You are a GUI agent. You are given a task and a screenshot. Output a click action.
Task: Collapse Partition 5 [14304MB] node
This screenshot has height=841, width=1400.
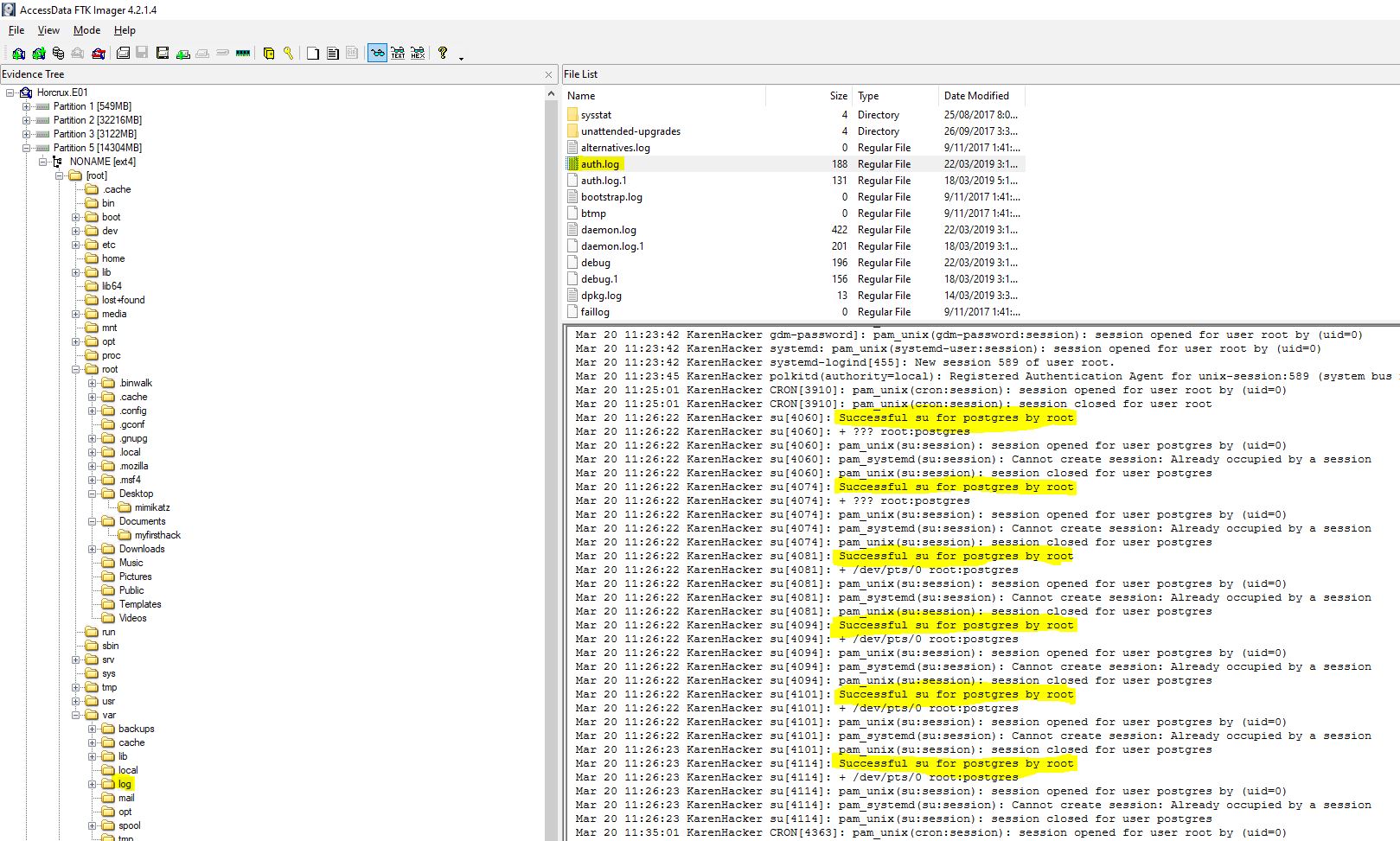point(27,148)
